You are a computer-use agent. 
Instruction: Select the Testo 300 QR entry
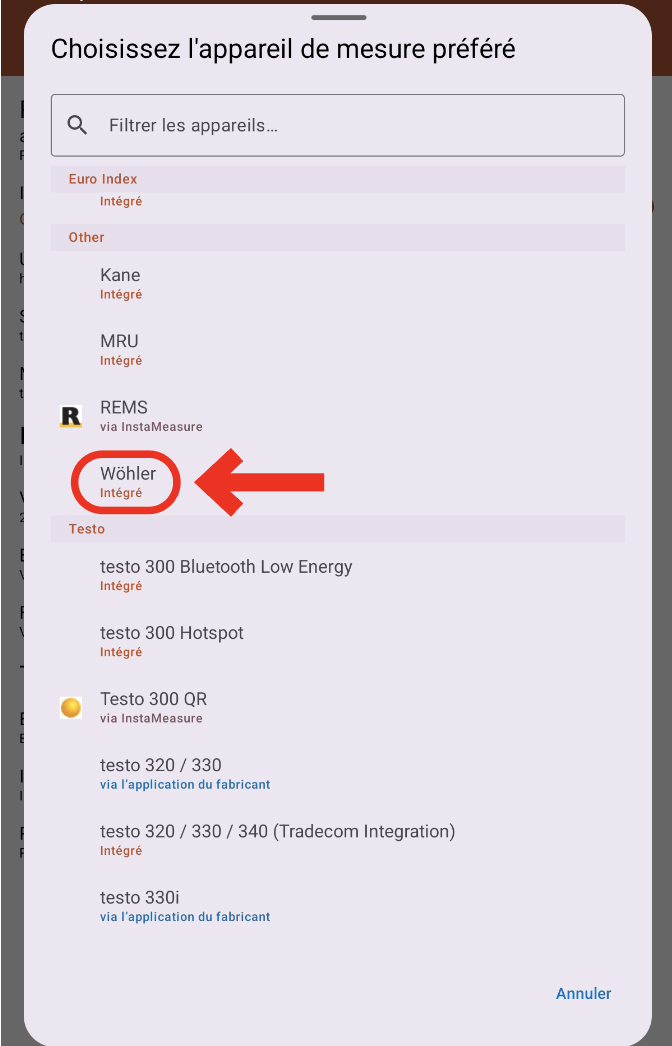coord(338,707)
